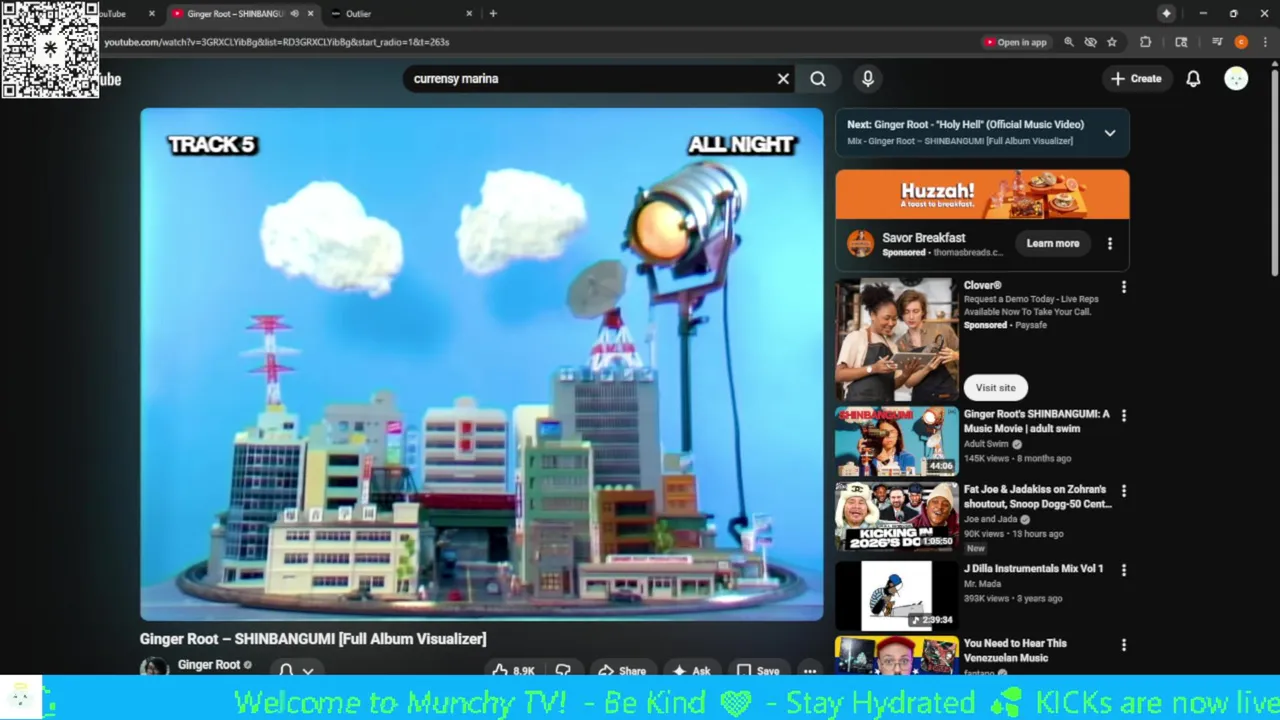This screenshot has height=720, width=1280.
Task: Click the browser zoom magnifier icon
Action: click(x=1069, y=42)
